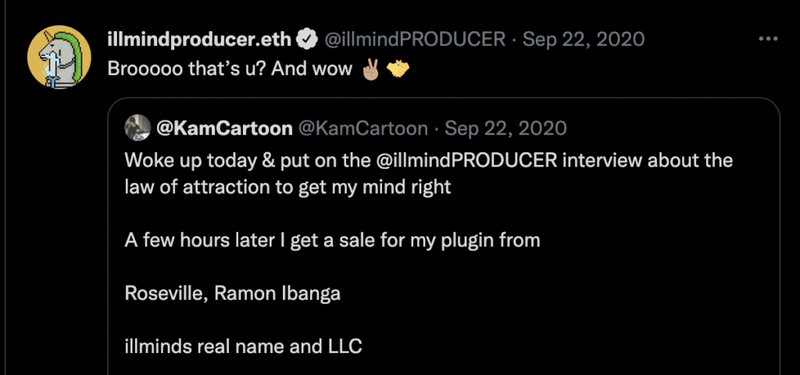This screenshot has width=800, height=375.
Task: Open quoted tweet via 'Roseville, Ramon Ibanga' line
Action: 232,293
